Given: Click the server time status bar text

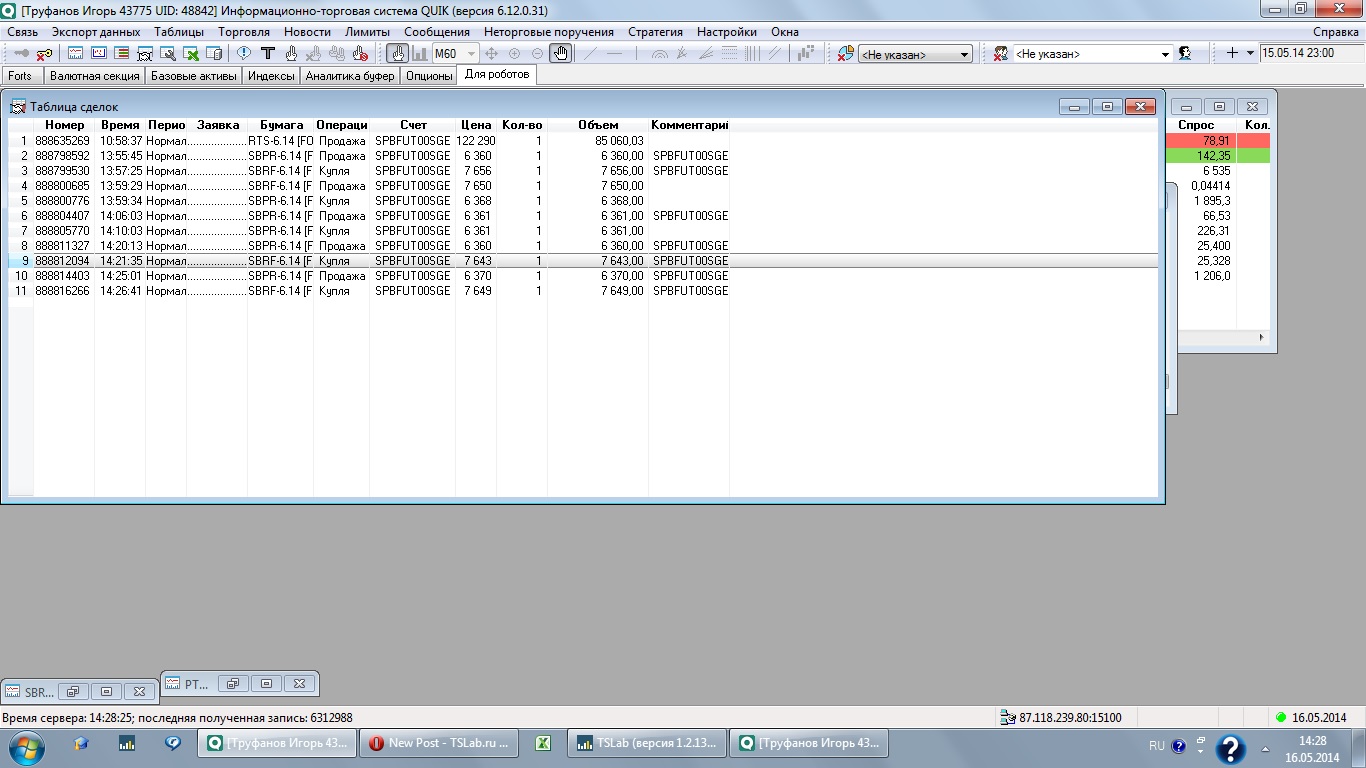Looking at the screenshot, I should click(x=177, y=717).
